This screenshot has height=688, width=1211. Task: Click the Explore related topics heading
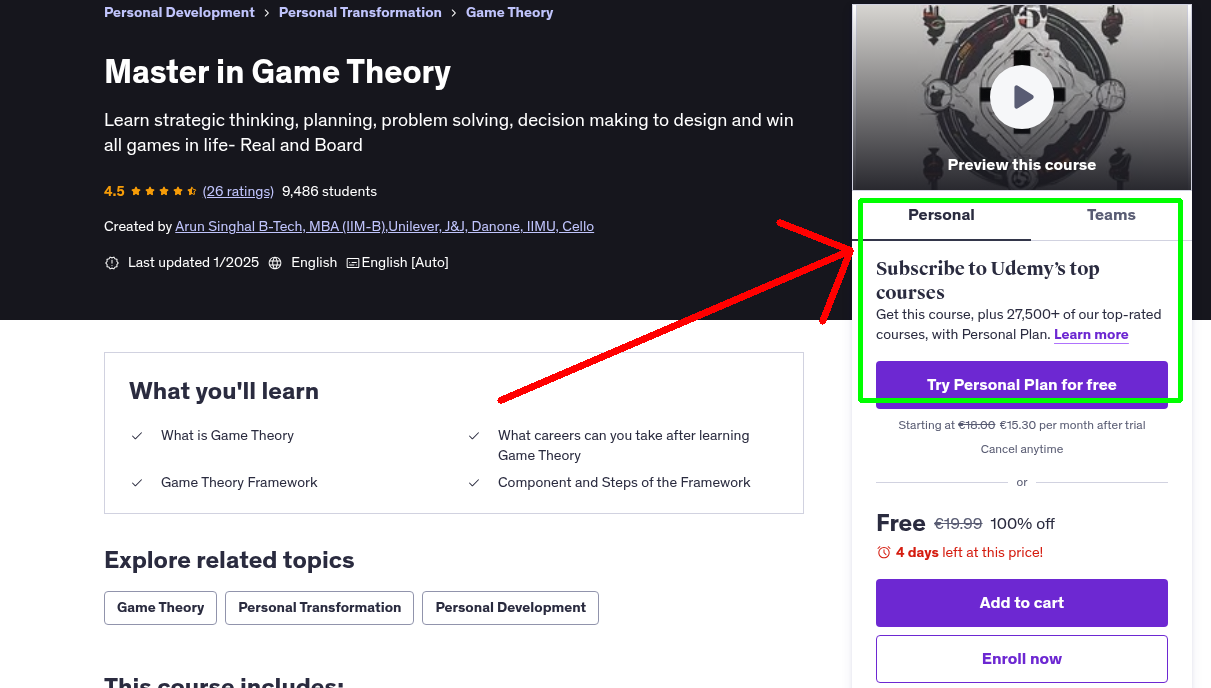click(x=229, y=560)
